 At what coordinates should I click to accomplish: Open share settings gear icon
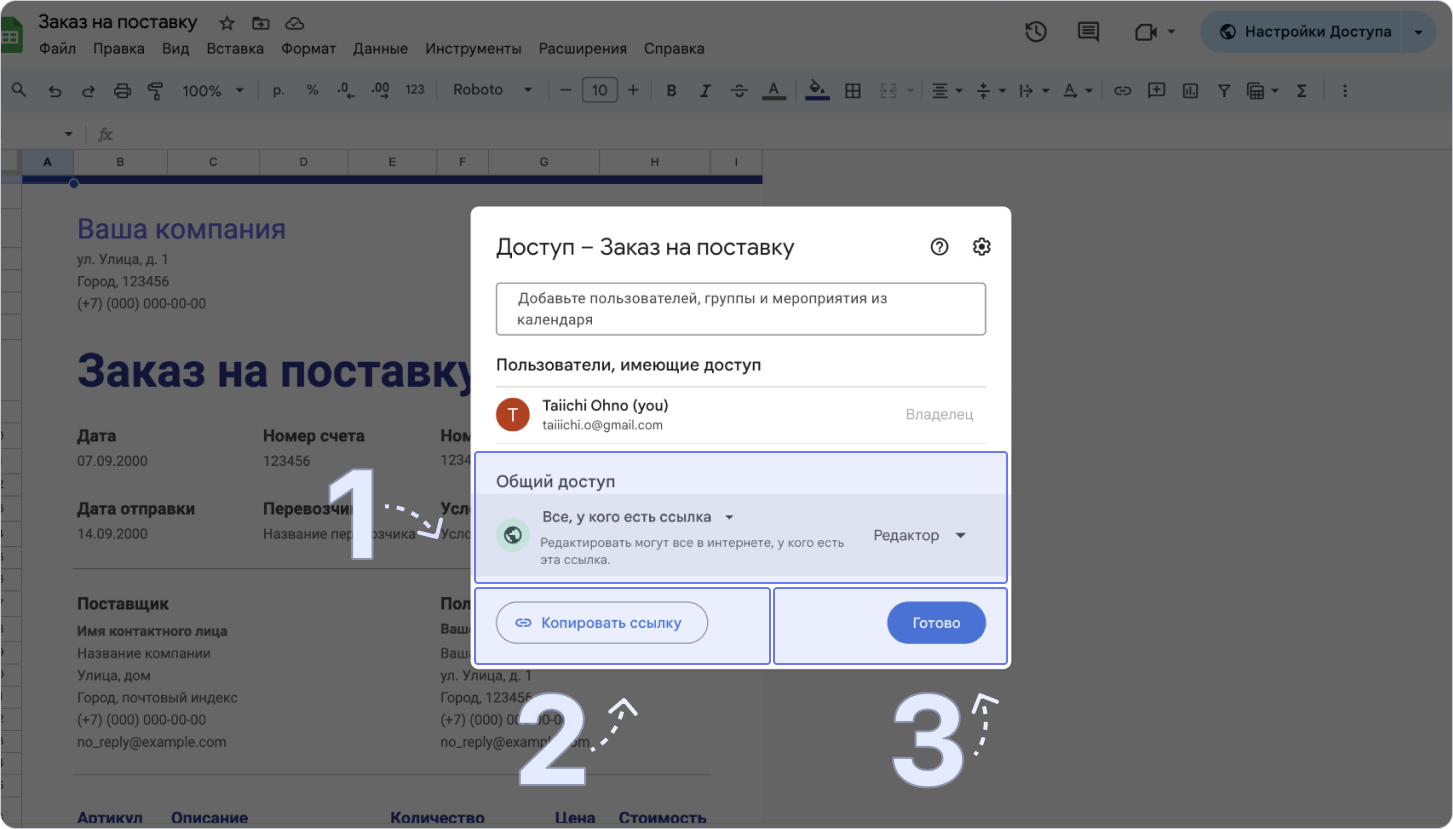point(982,247)
